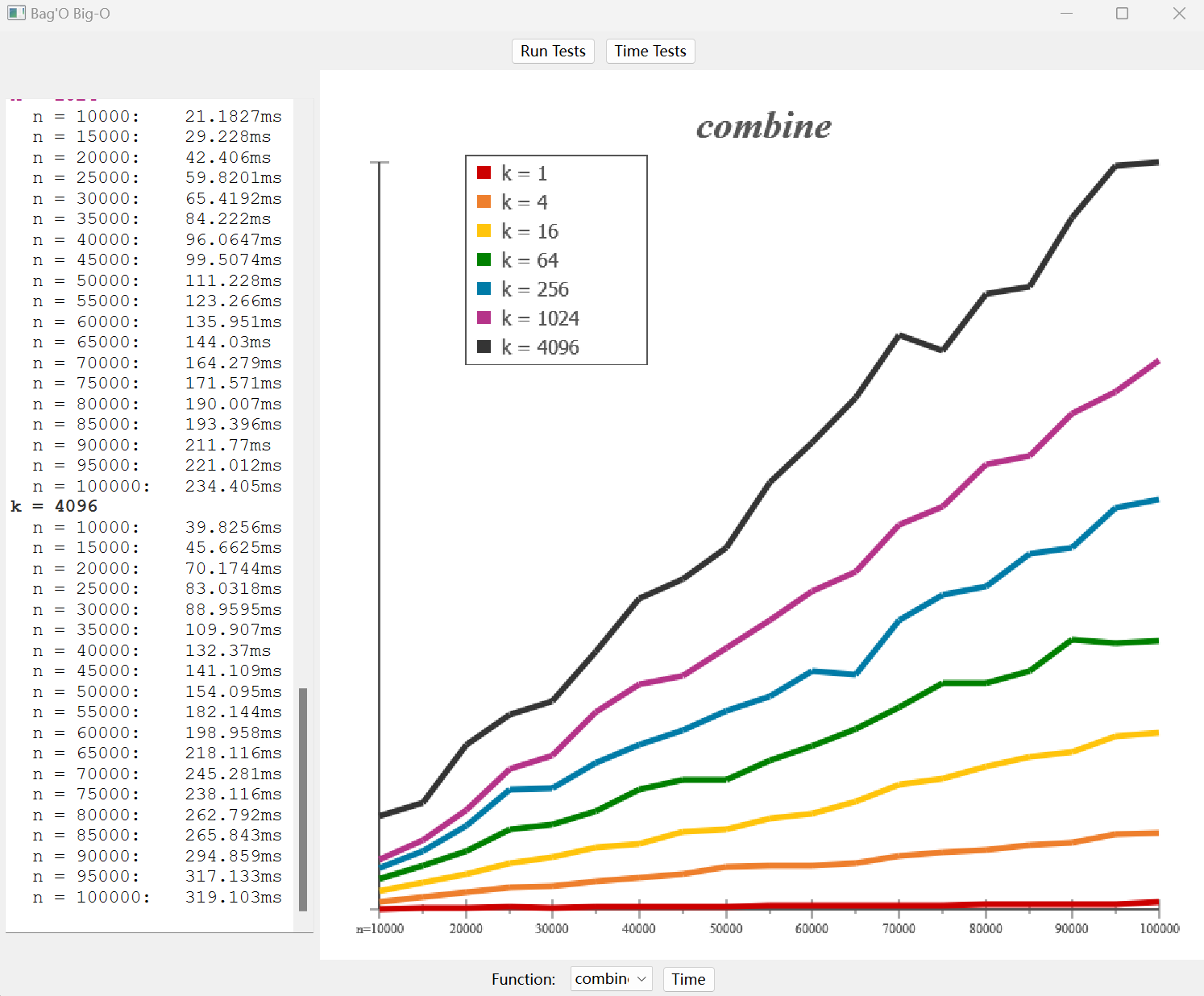This screenshot has height=996, width=1204.
Task: Click the value 39.8256ms
Action: pyautogui.click(x=234, y=527)
